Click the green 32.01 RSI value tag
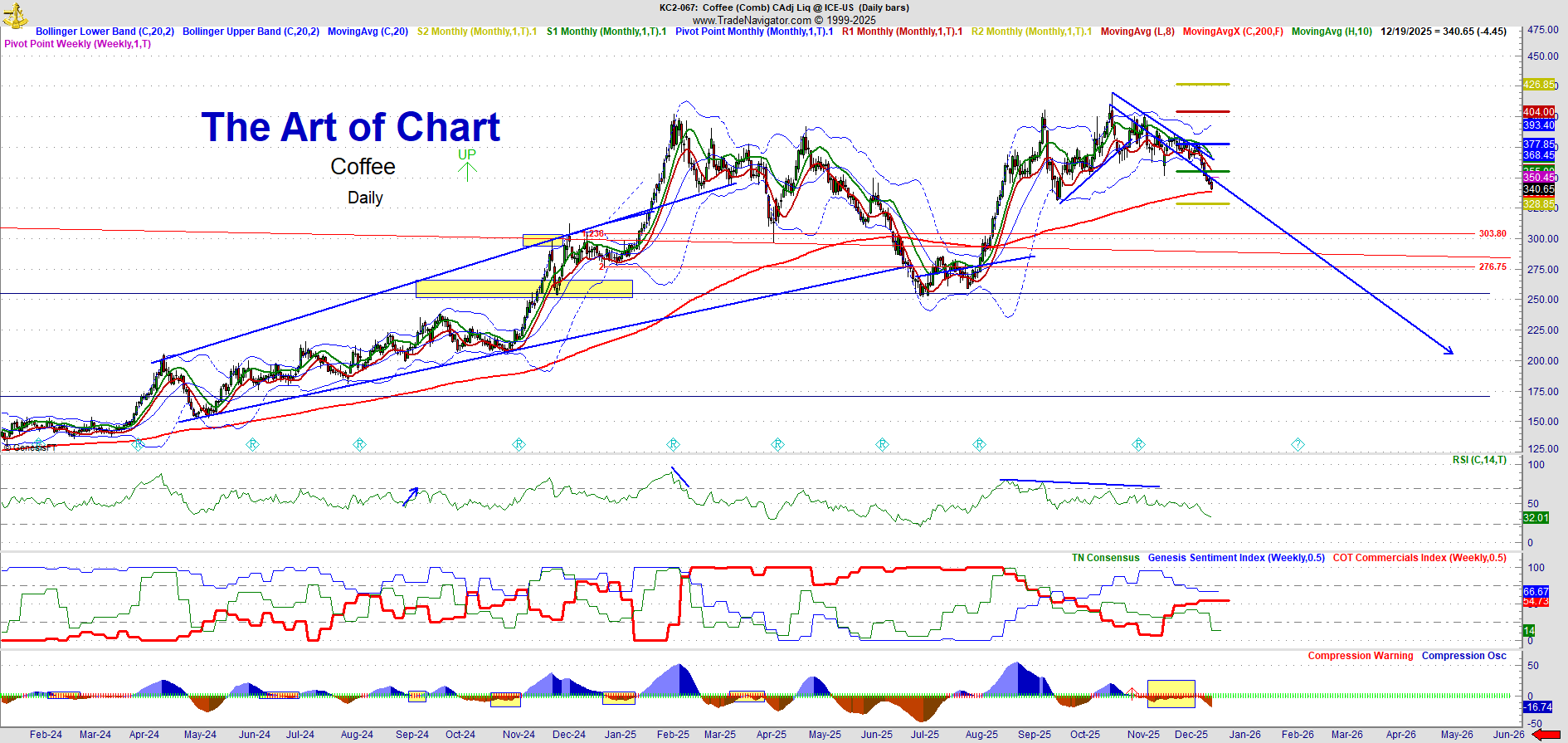 (x=1535, y=518)
